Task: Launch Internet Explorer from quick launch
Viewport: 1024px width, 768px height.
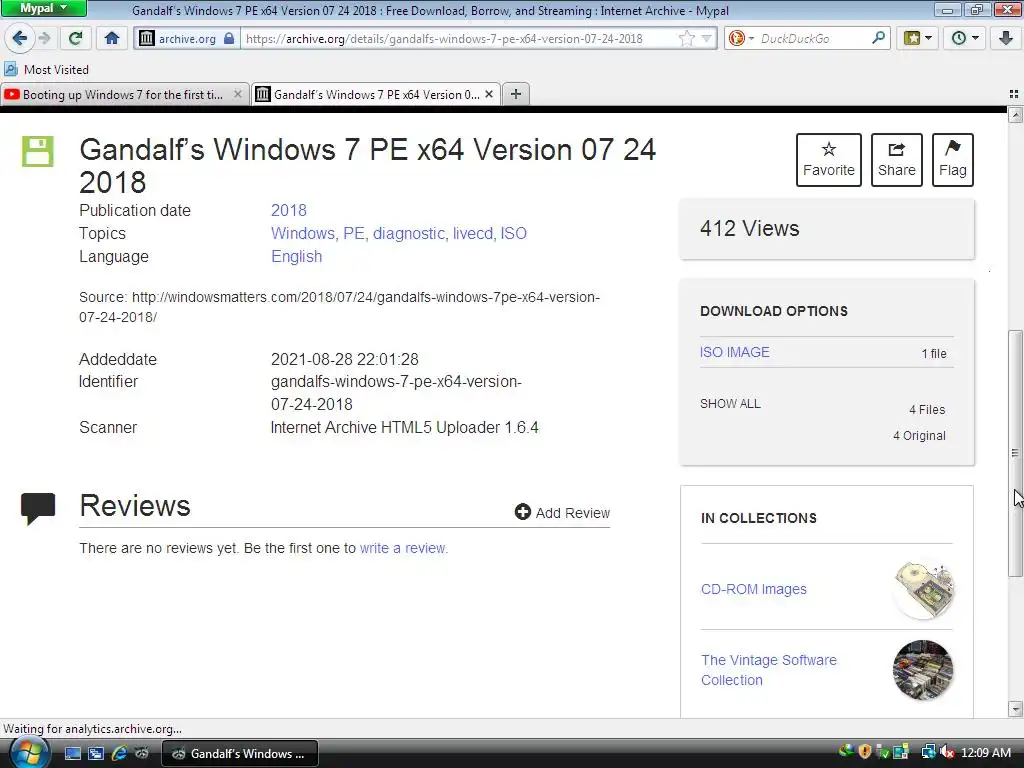Action: [x=119, y=754]
